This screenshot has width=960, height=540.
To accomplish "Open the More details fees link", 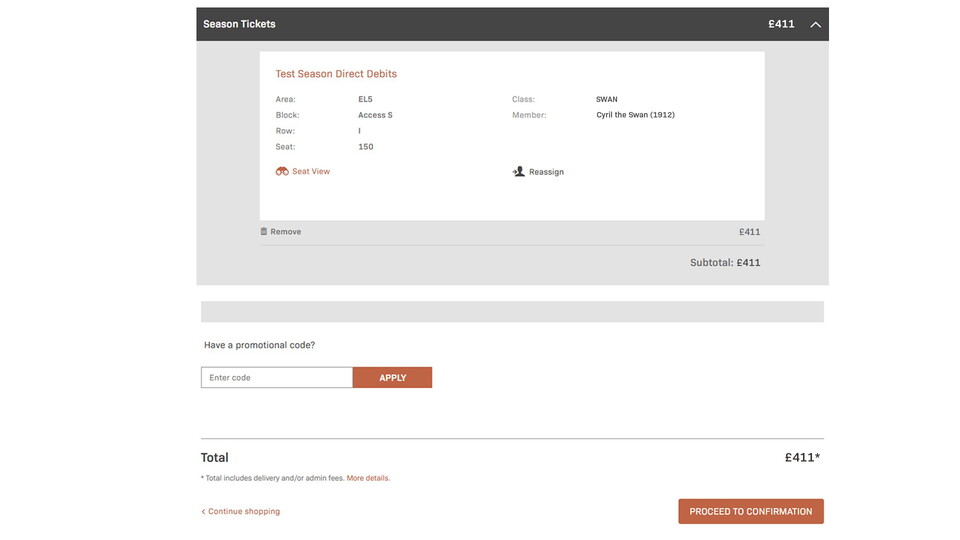I will pyautogui.click(x=368, y=479).
